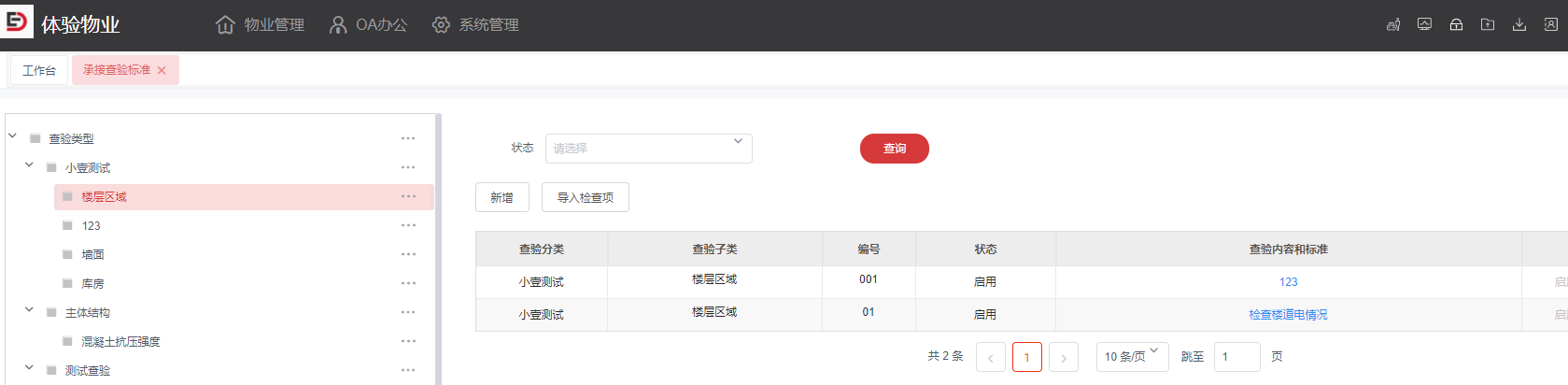Click the download icon in top bar

pos(1519,25)
